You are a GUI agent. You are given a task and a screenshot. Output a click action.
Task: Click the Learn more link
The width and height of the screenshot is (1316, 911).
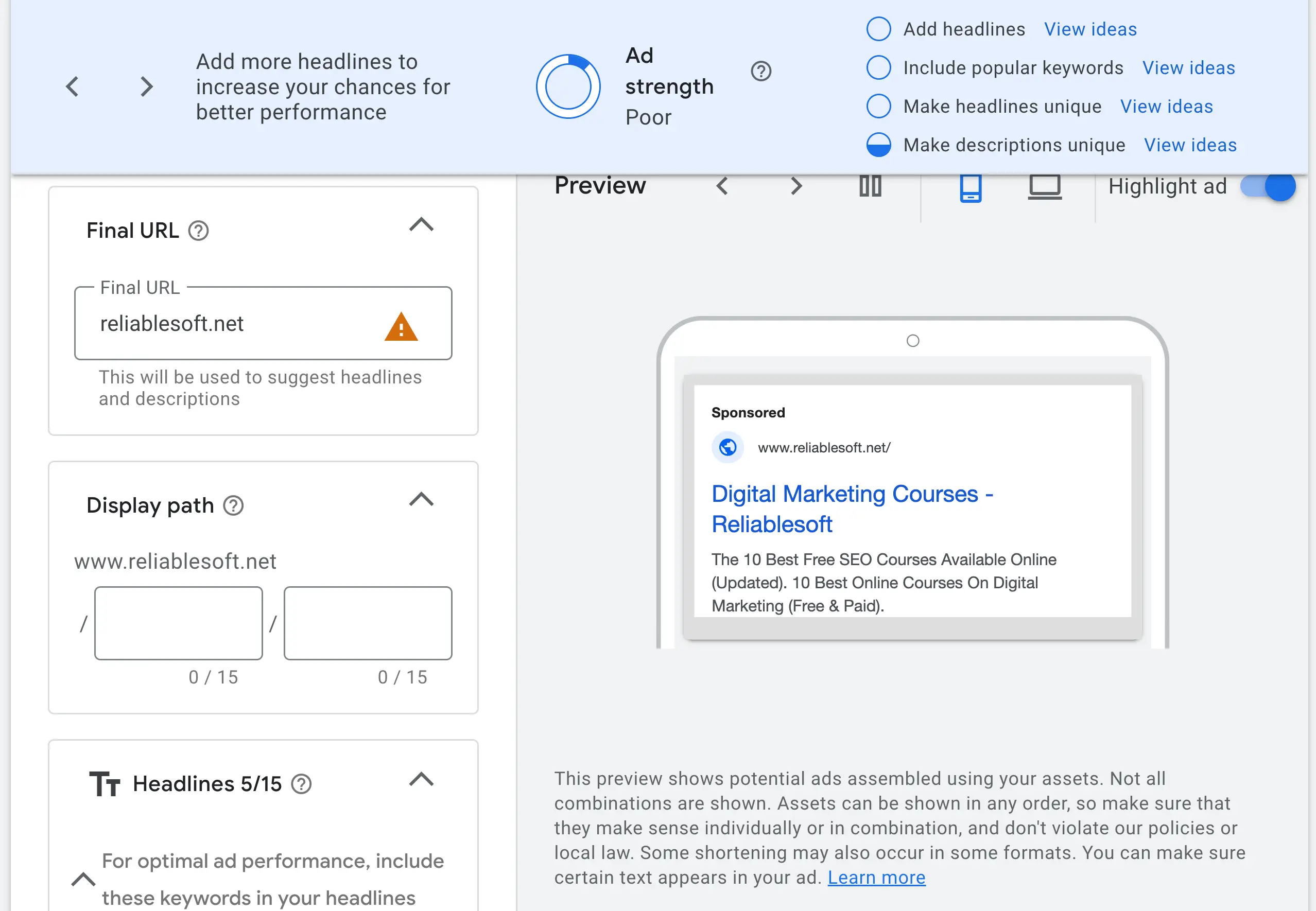pos(876,878)
